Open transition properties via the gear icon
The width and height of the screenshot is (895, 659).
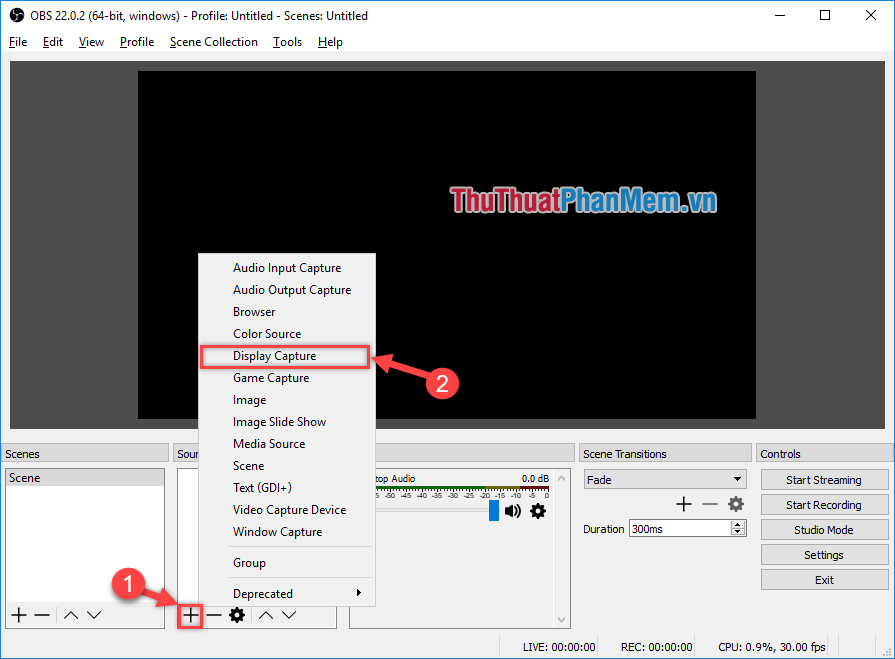pyautogui.click(x=736, y=504)
